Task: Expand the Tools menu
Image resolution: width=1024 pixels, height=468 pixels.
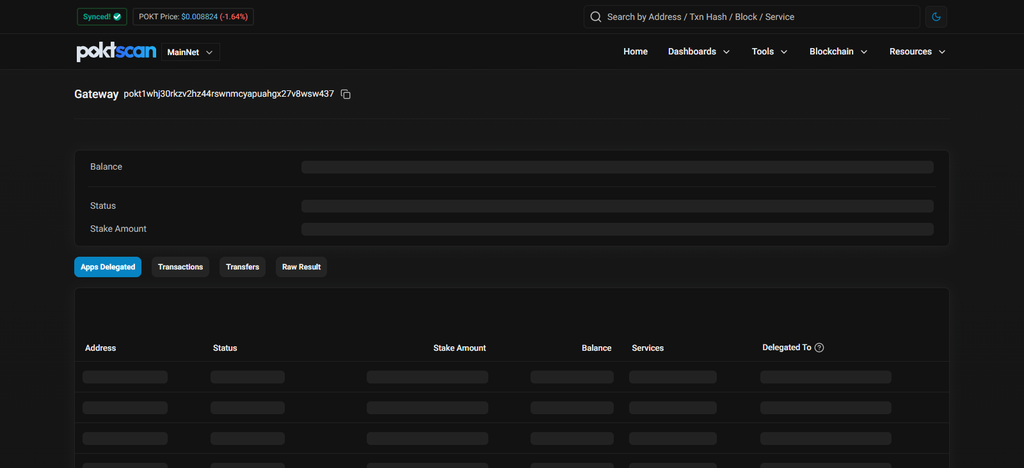Action: [769, 52]
